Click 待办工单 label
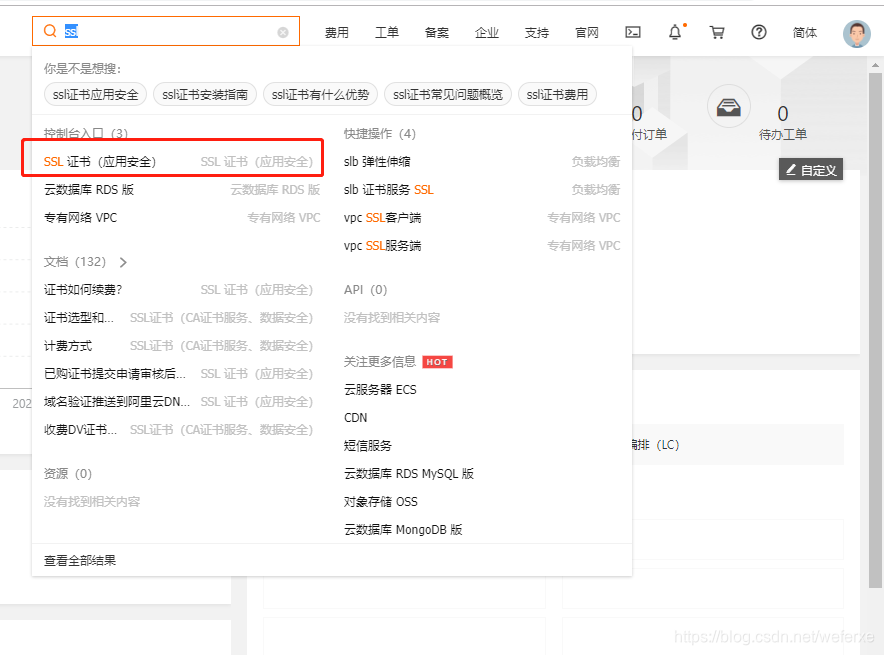 [x=783, y=135]
